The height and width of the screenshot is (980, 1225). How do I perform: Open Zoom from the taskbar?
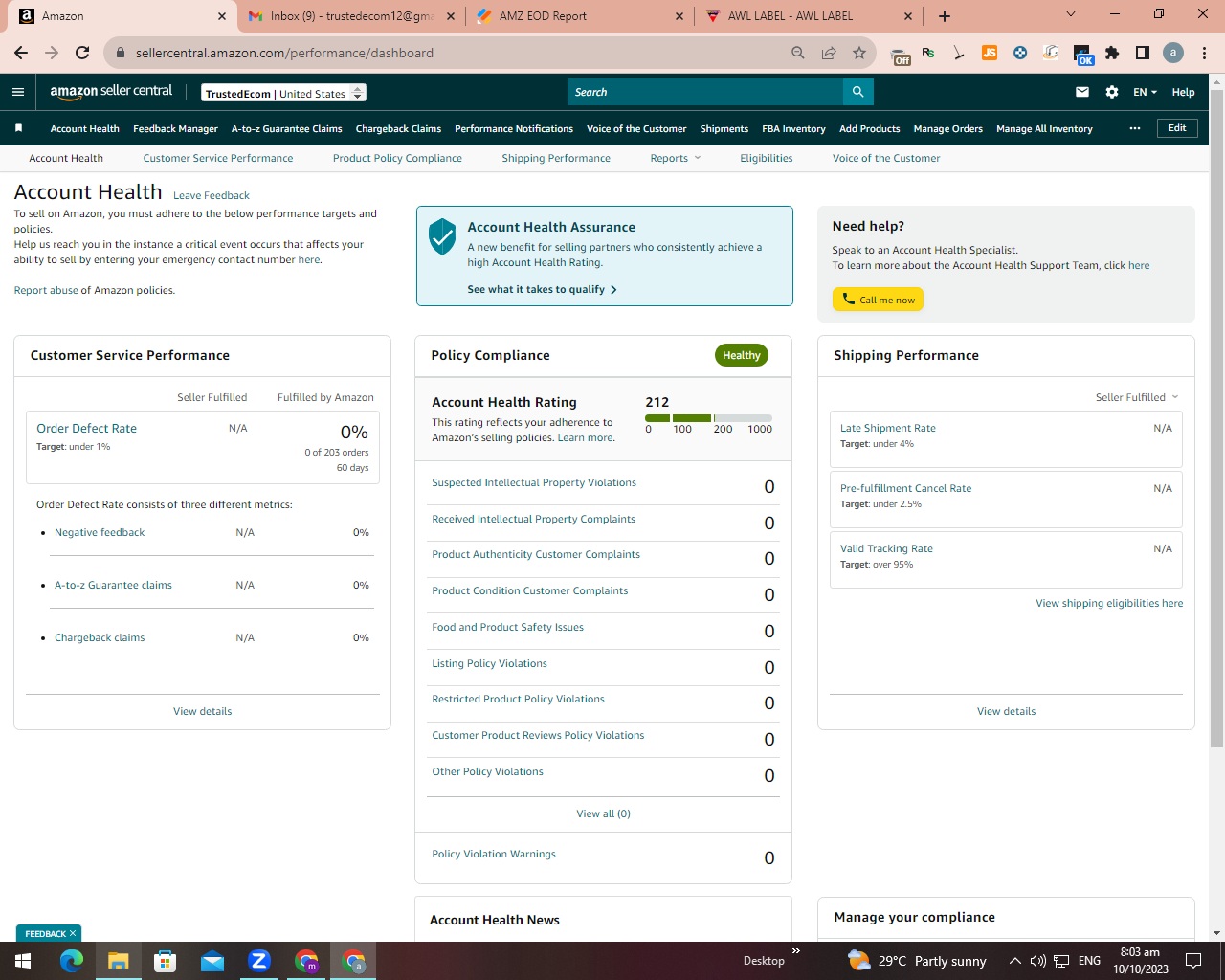259,961
